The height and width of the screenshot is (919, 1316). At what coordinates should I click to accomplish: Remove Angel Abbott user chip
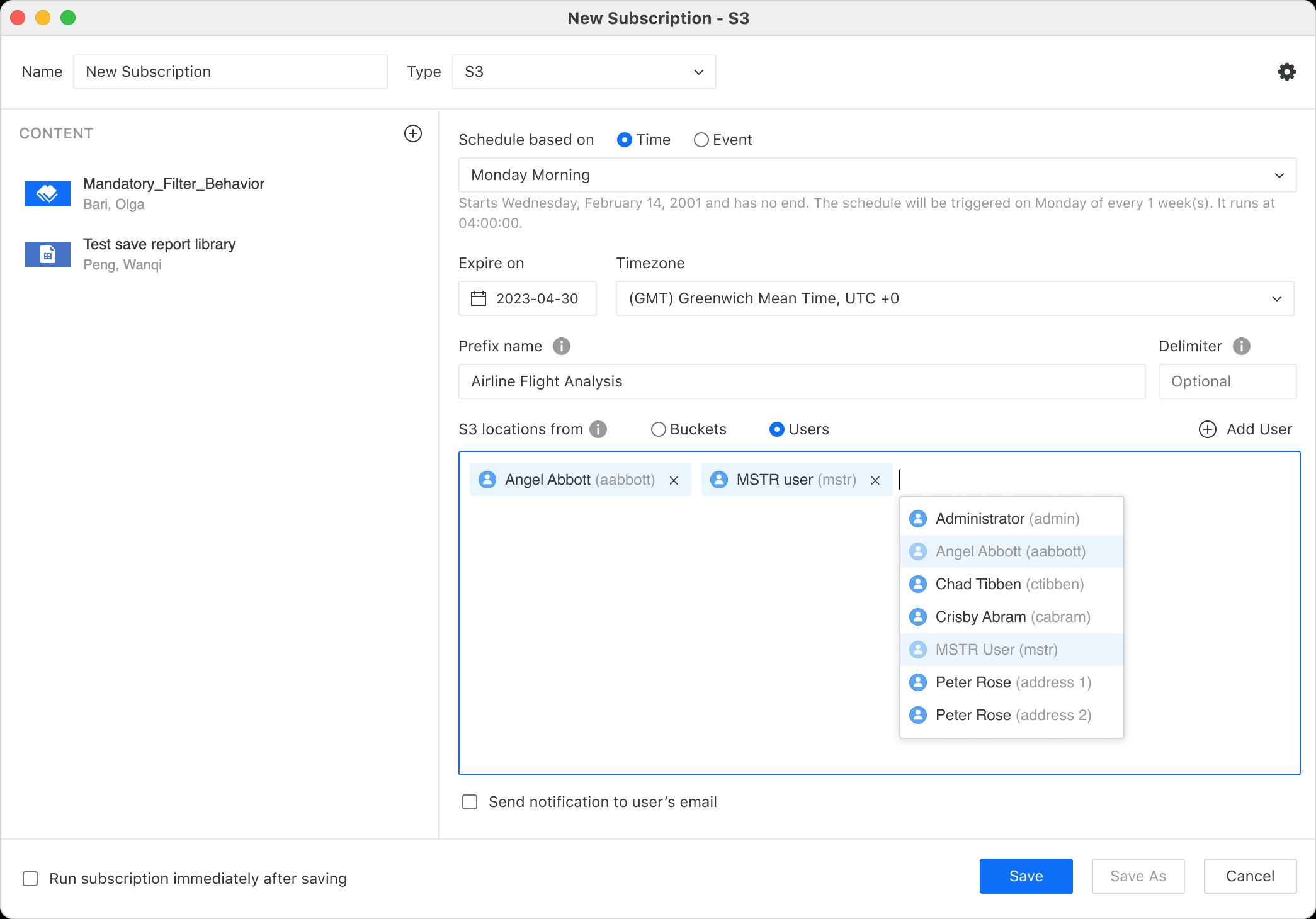[x=674, y=480]
